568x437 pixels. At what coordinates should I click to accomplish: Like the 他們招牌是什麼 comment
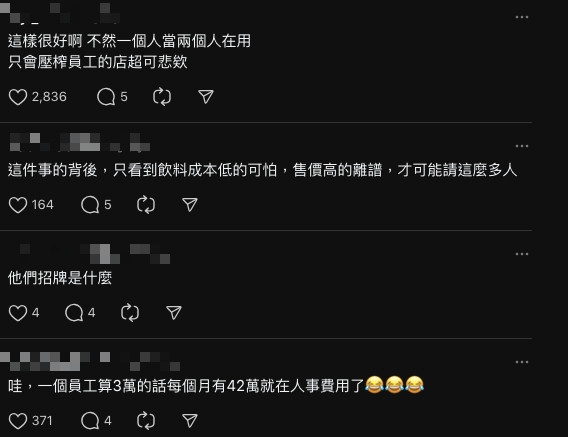pyautogui.click(x=18, y=313)
